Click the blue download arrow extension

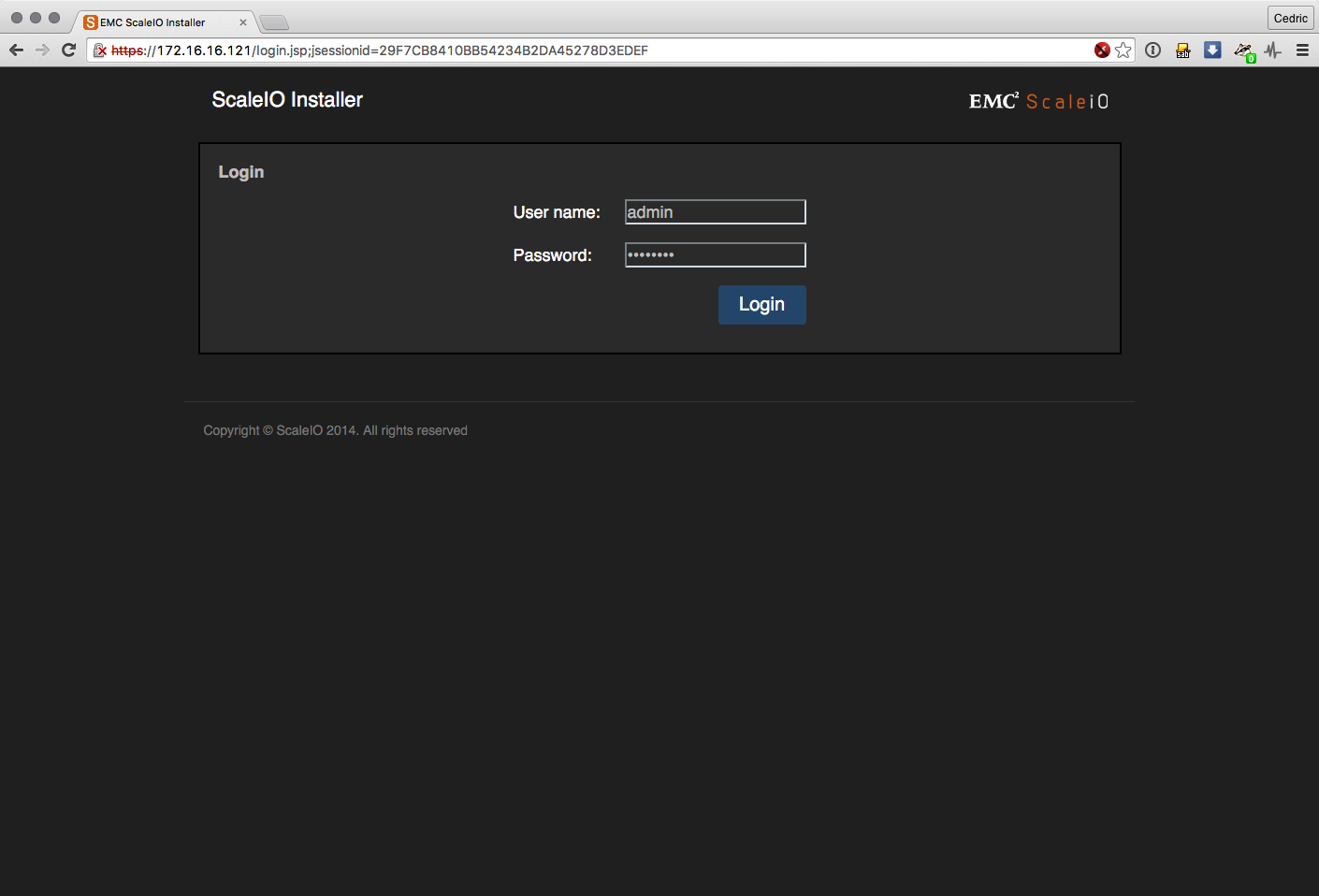pyautogui.click(x=1212, y=51)
